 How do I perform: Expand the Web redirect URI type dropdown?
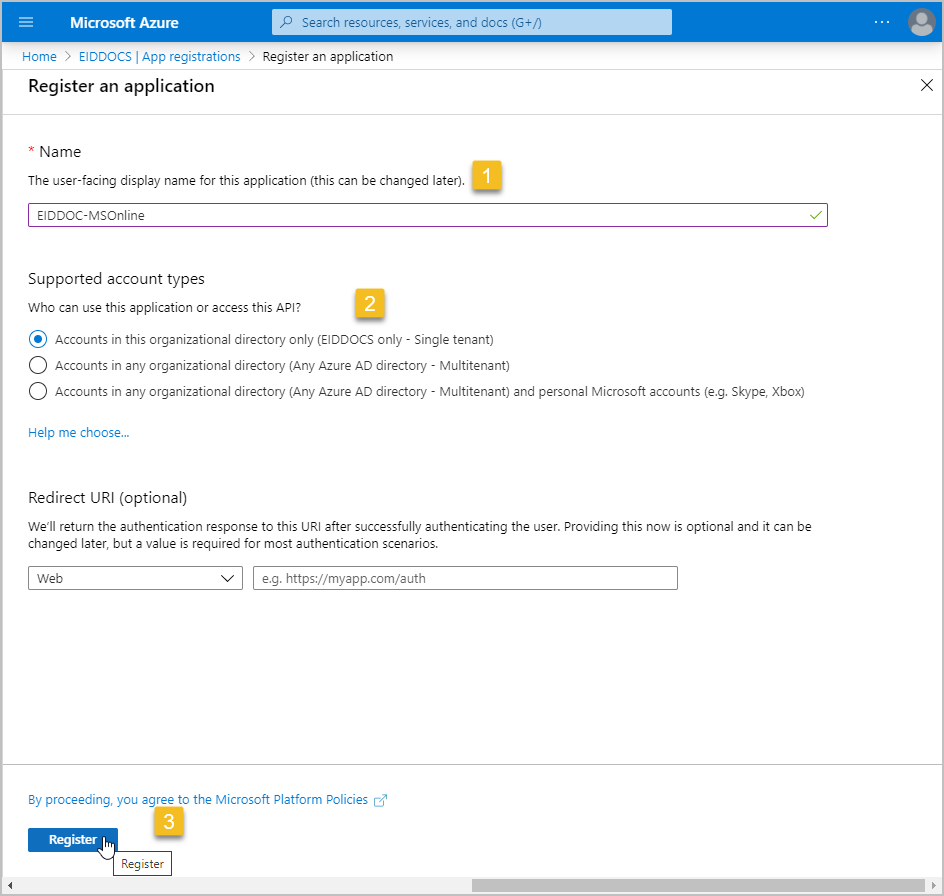135,578
